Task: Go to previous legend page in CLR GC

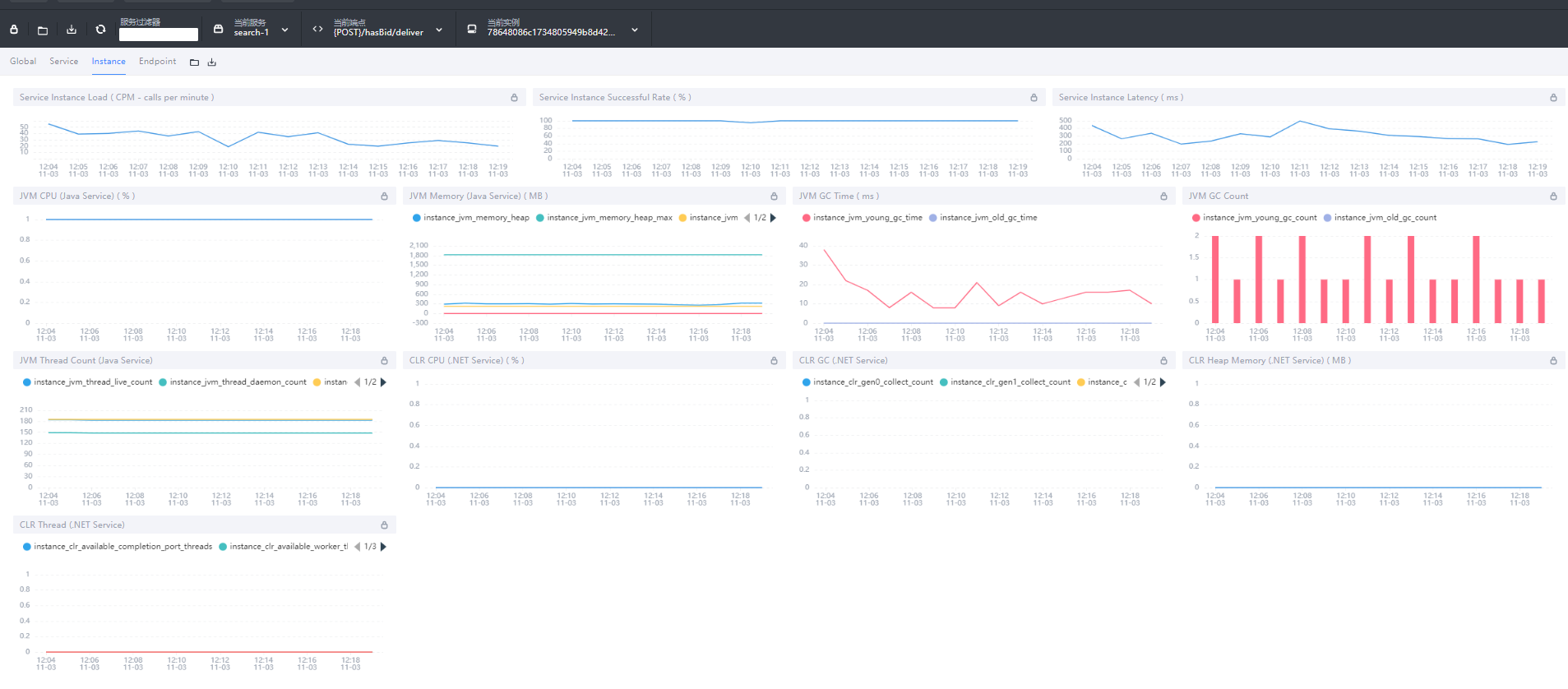Action: point(1136,382)
